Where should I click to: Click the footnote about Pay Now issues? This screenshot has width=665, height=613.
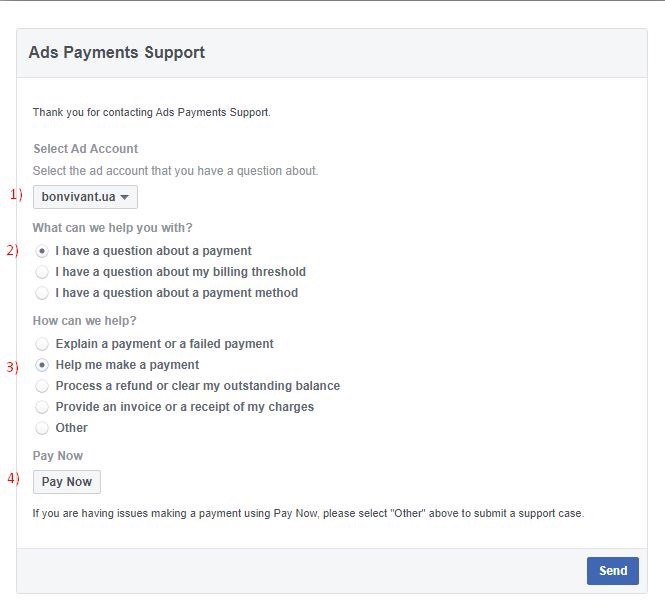(307, 513)
